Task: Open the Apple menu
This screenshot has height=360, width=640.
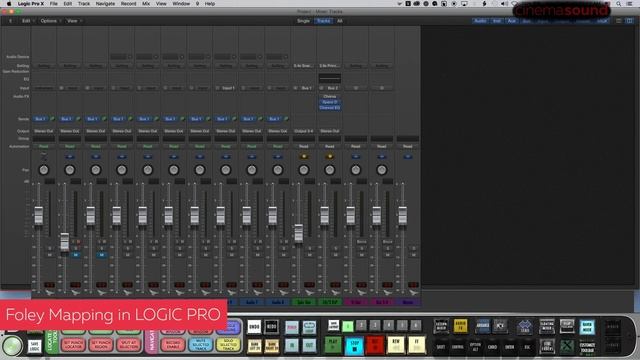Action: point(9,4)
